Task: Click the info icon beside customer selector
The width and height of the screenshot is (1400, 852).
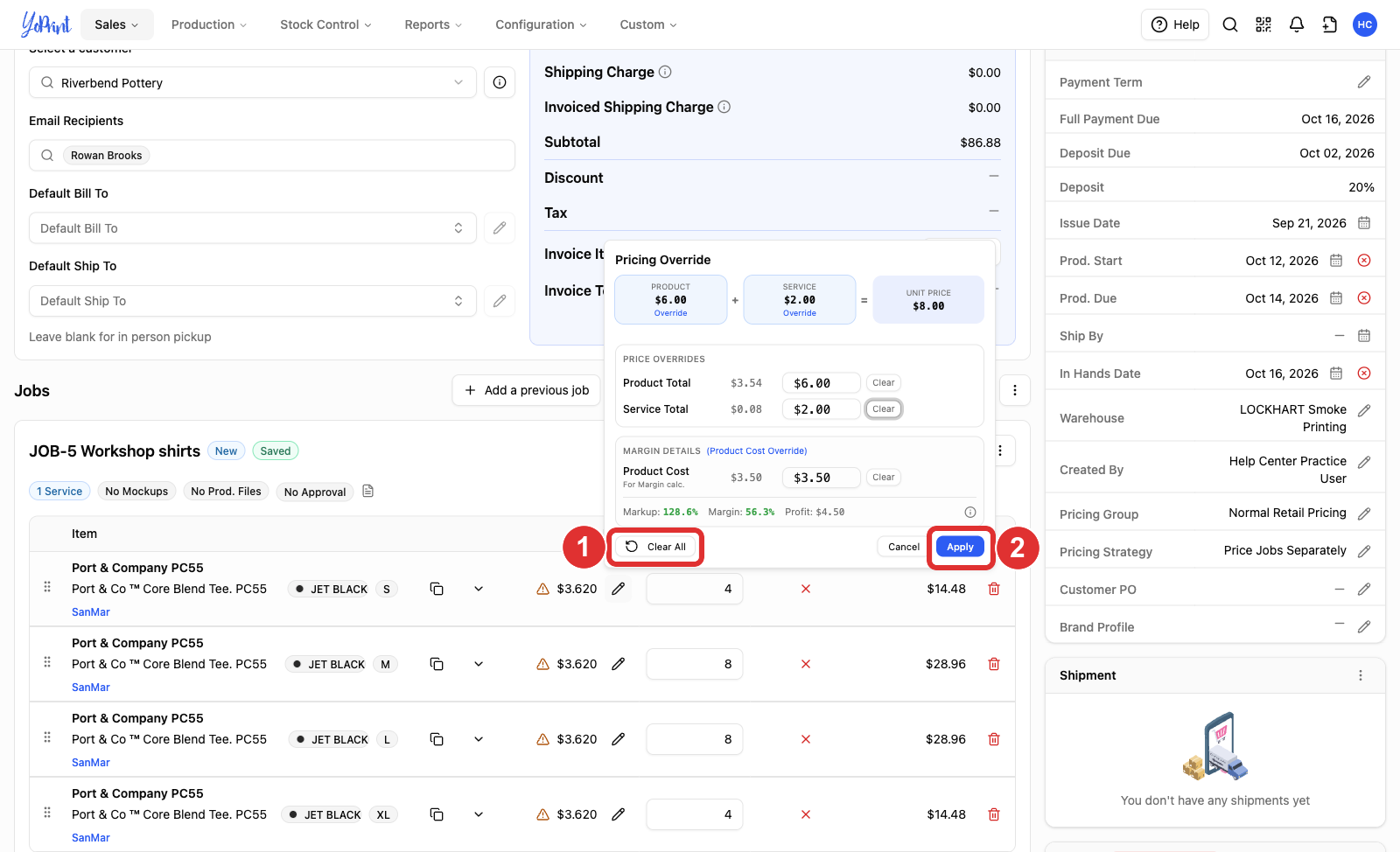Action: [x=500, y=82]
